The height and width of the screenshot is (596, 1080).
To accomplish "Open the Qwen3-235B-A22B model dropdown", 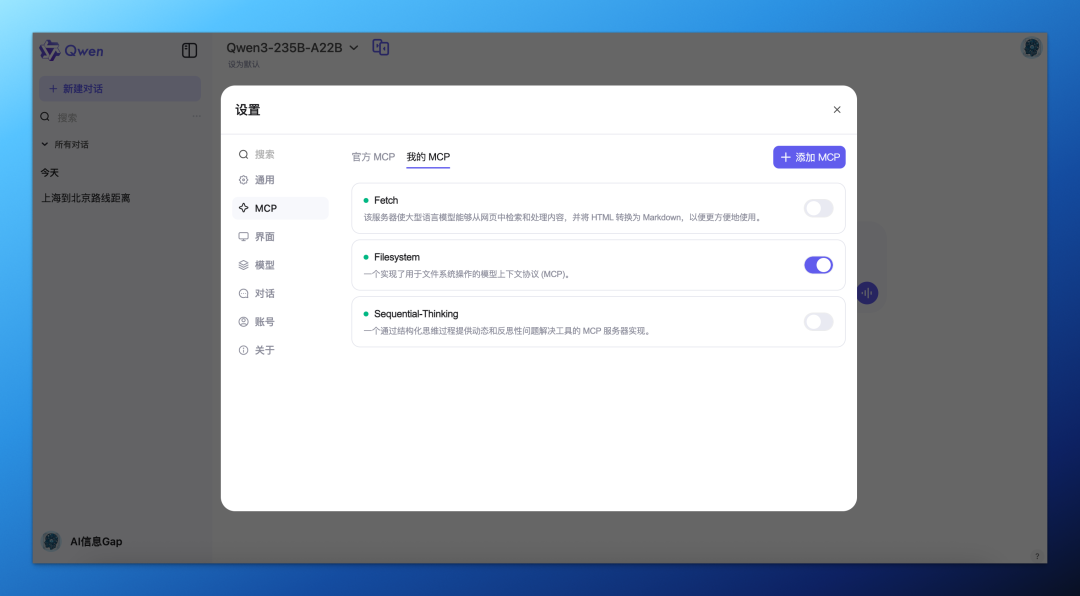I will (x=292, y=48).
